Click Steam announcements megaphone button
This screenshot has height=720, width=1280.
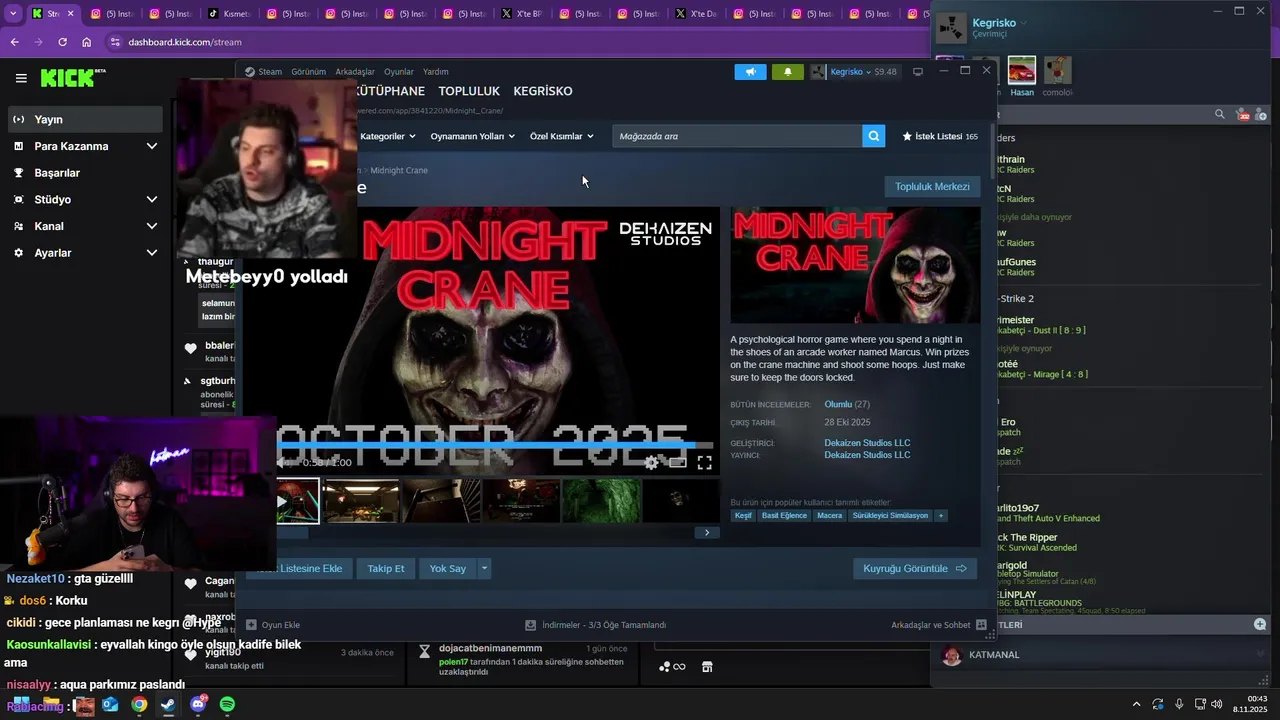(x=750, y=72)
